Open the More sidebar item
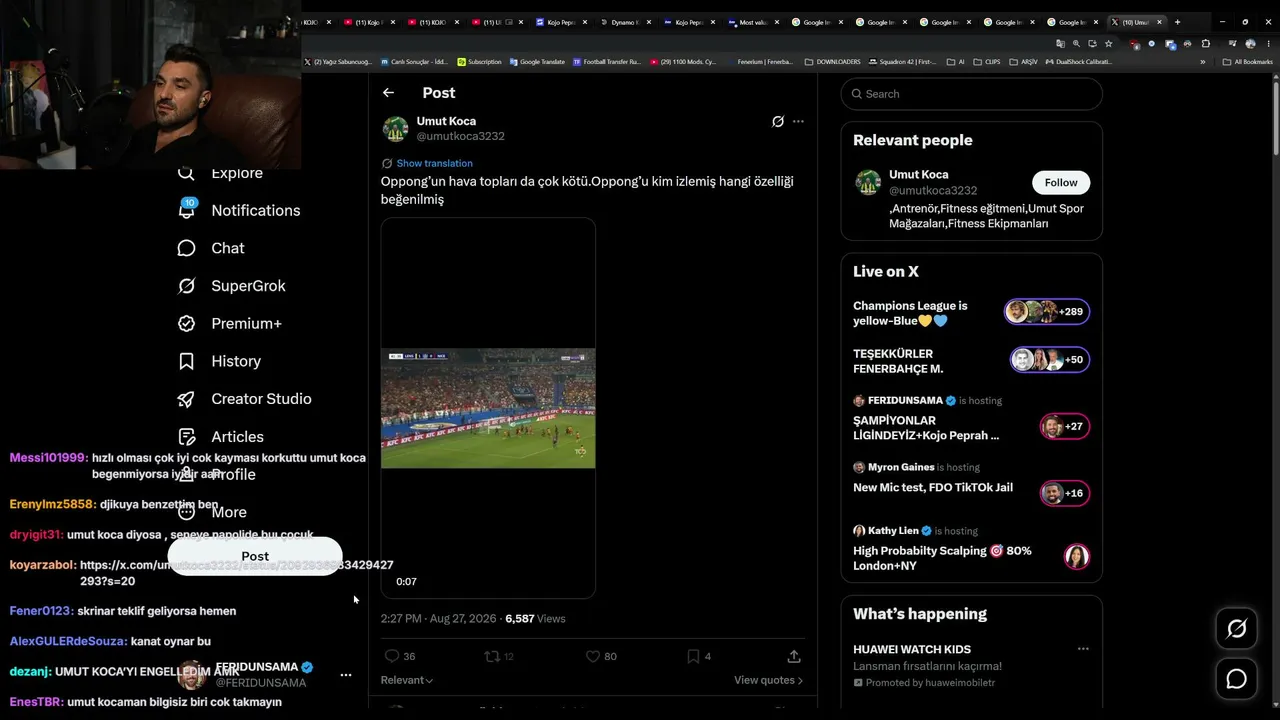The width and height of the screenshot is (1280, 720). (211, 512)
